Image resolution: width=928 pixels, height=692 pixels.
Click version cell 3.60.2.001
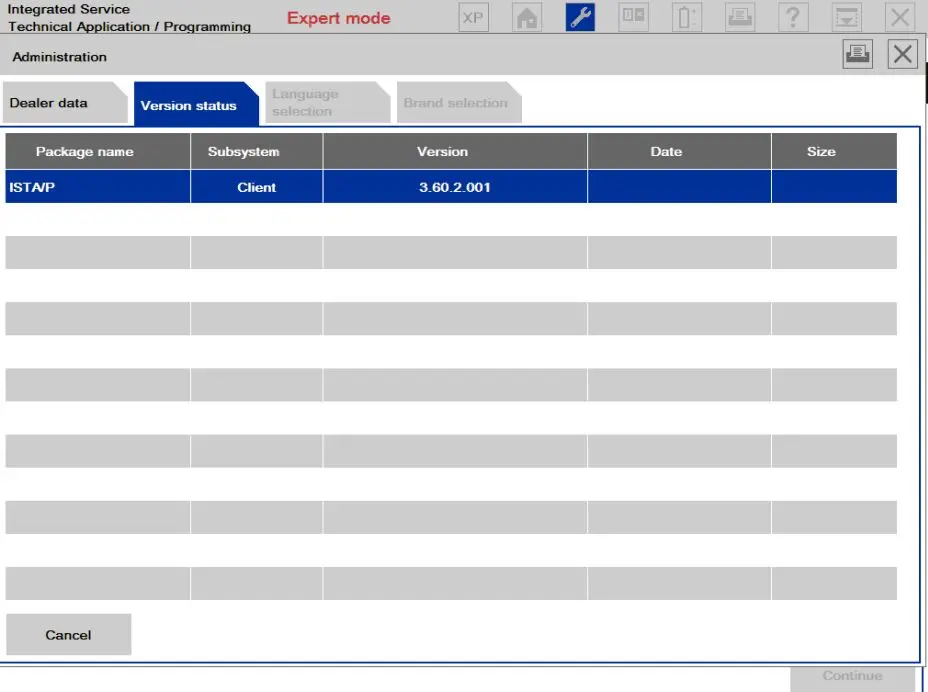pyautogui.click(x=455, y=187)
